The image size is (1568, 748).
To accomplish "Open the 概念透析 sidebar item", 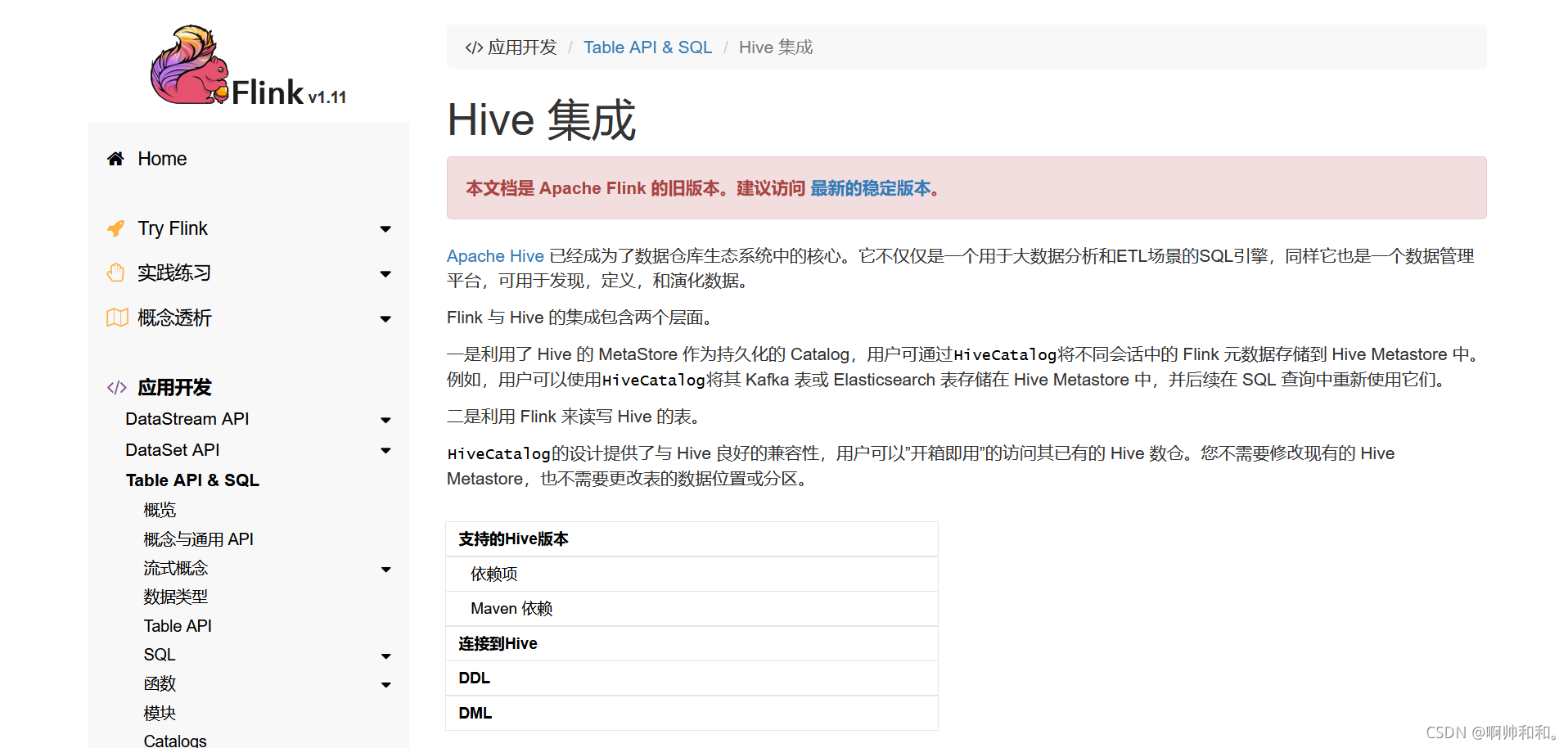I will [174, 318].
